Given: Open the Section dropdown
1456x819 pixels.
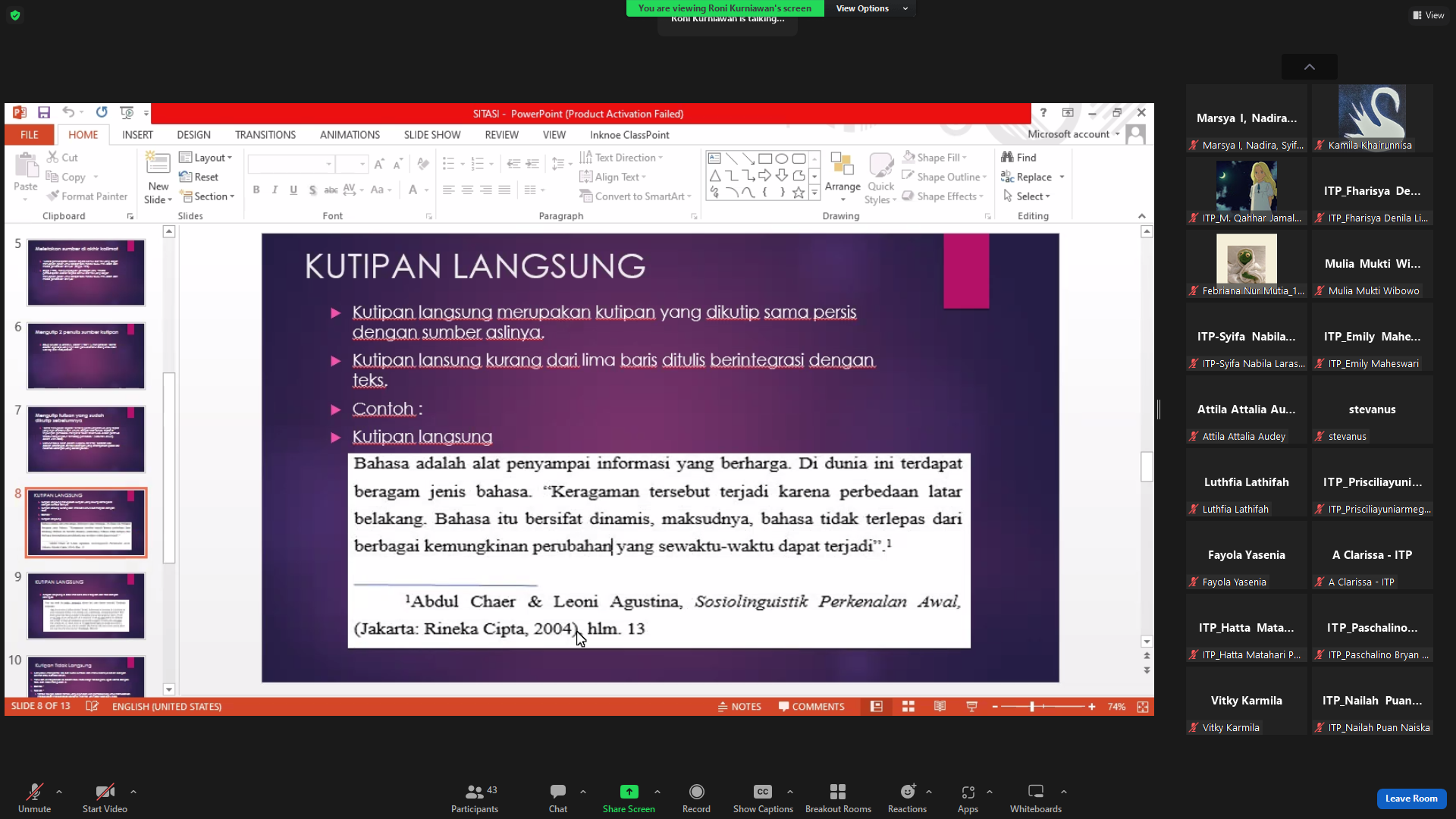Looking at the screenshot, I should [207, 196].
